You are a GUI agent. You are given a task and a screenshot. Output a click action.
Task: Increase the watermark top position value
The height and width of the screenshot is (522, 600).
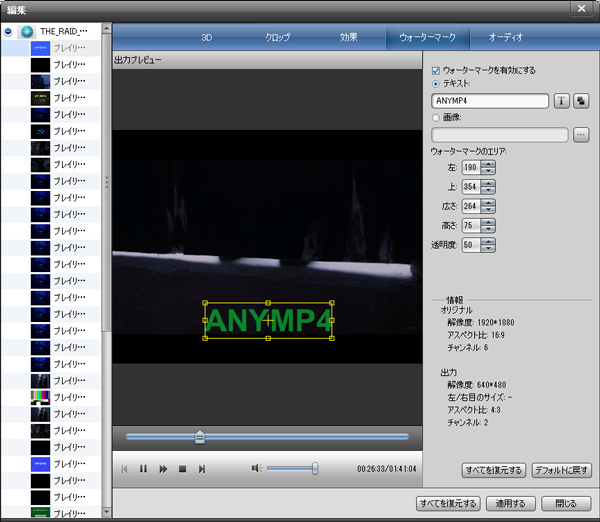click(x=488, y=184)
